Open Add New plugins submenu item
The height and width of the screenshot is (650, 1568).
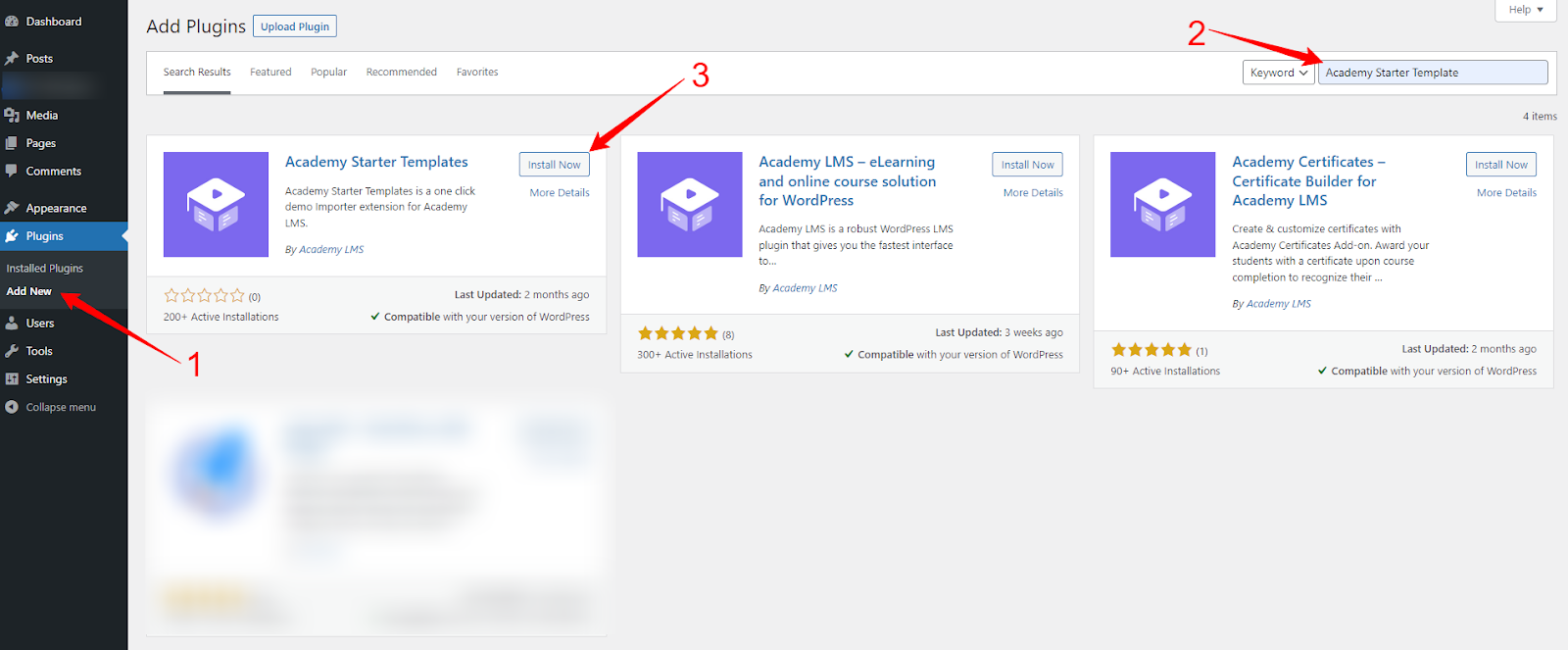[29, 292]
